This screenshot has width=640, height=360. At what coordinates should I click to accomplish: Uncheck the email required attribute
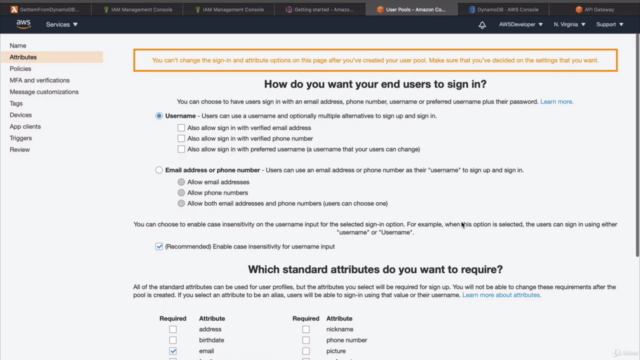173,351
